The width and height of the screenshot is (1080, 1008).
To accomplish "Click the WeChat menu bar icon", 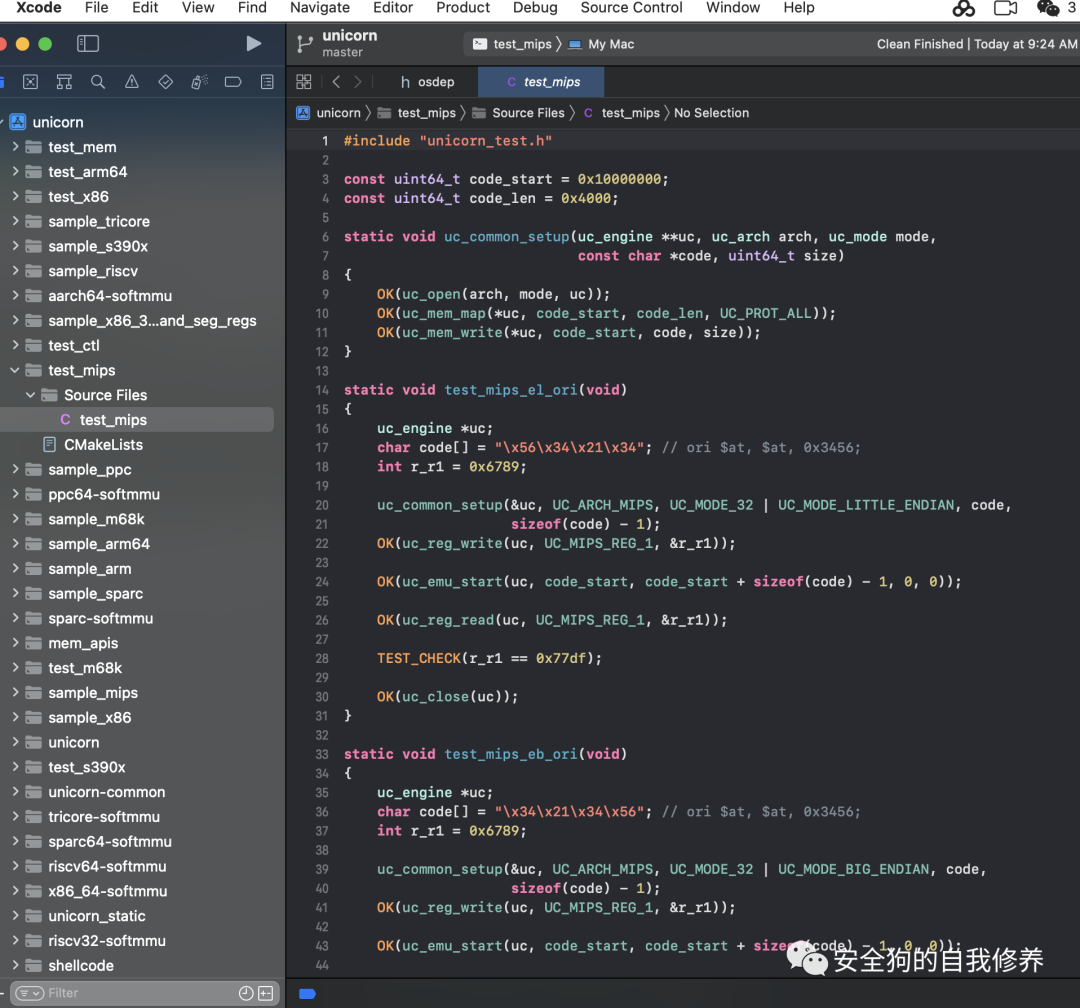I will click(x=1048, y=8).
